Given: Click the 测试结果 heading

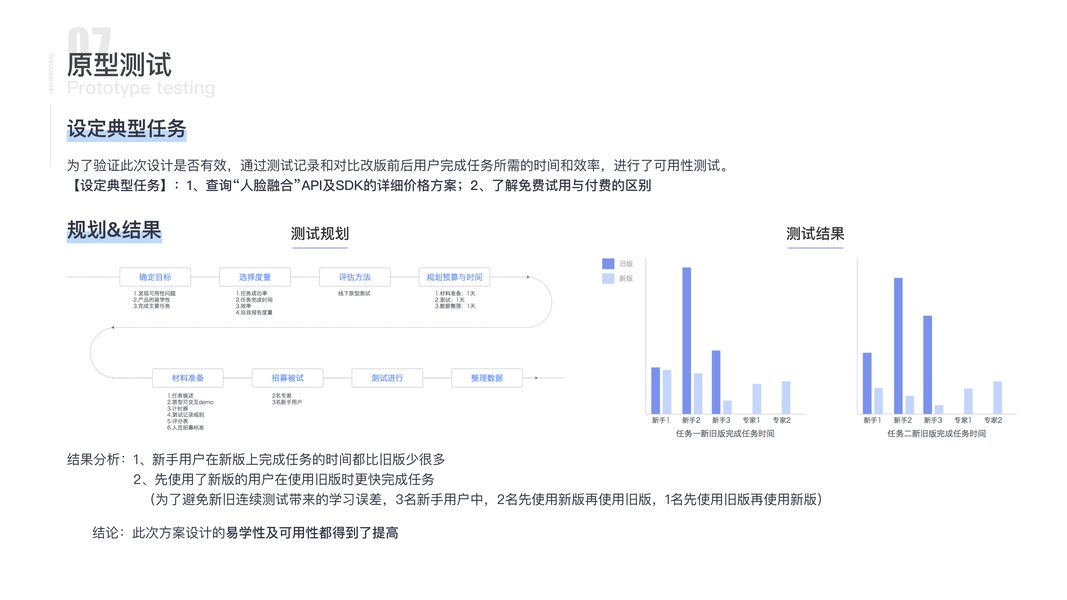Looking at the screenshot, I should (815, 234).
